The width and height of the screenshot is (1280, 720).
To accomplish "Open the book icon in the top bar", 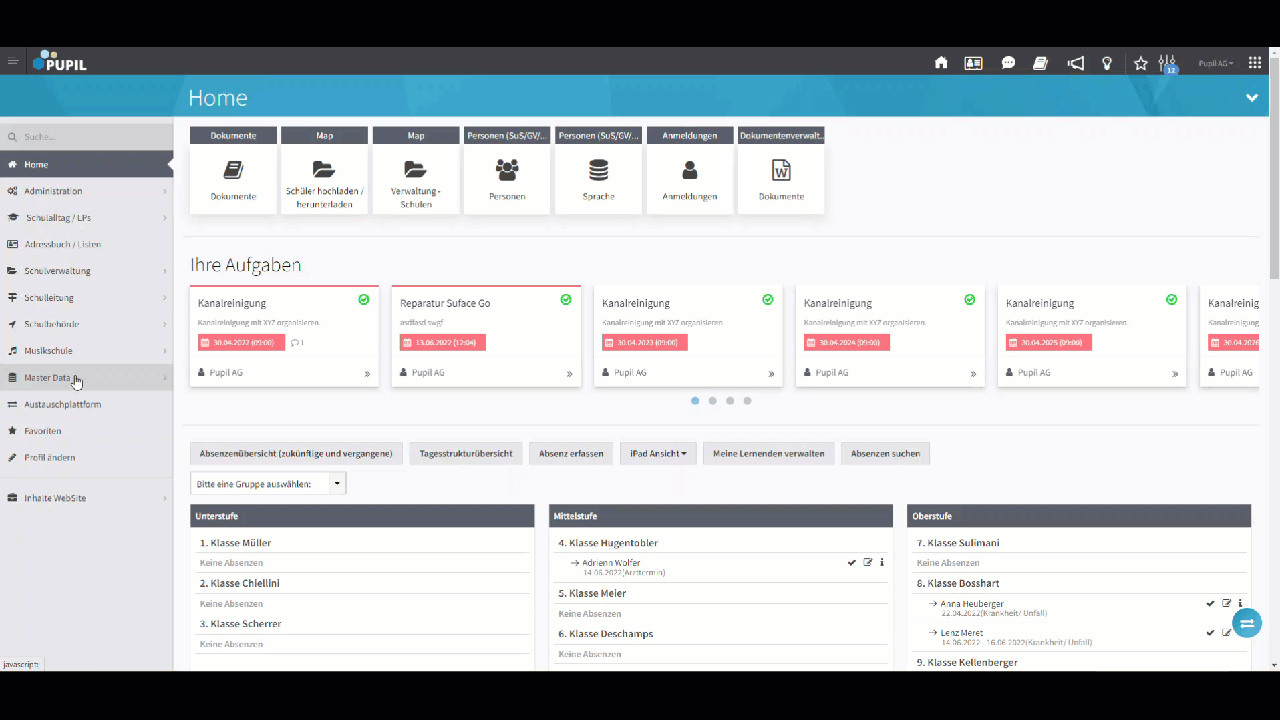I will [1040, 62].
